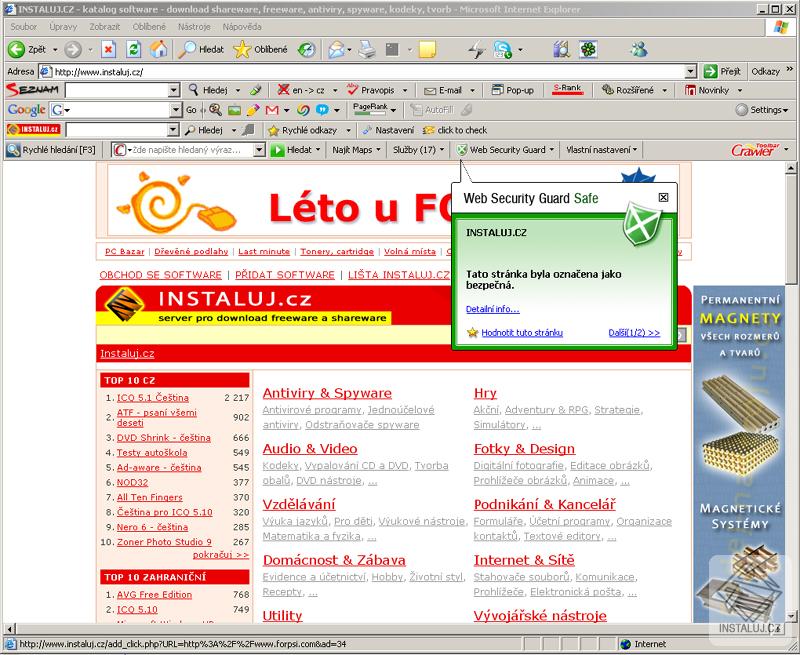800x655 pixels.
Task: Open the Úpravy menu
Action: pyautogui.click(x=63, y=27)
